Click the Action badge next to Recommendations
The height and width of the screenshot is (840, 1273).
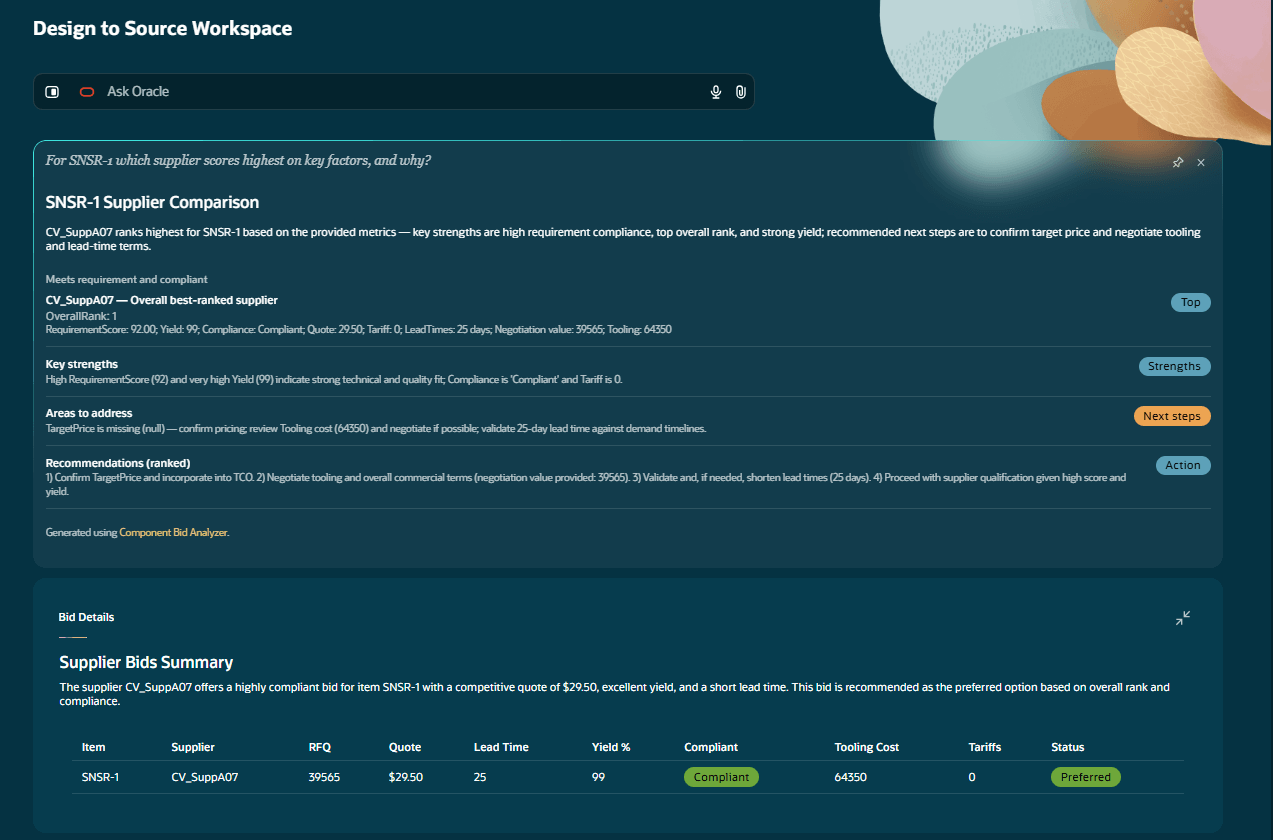coord(1183,465)
